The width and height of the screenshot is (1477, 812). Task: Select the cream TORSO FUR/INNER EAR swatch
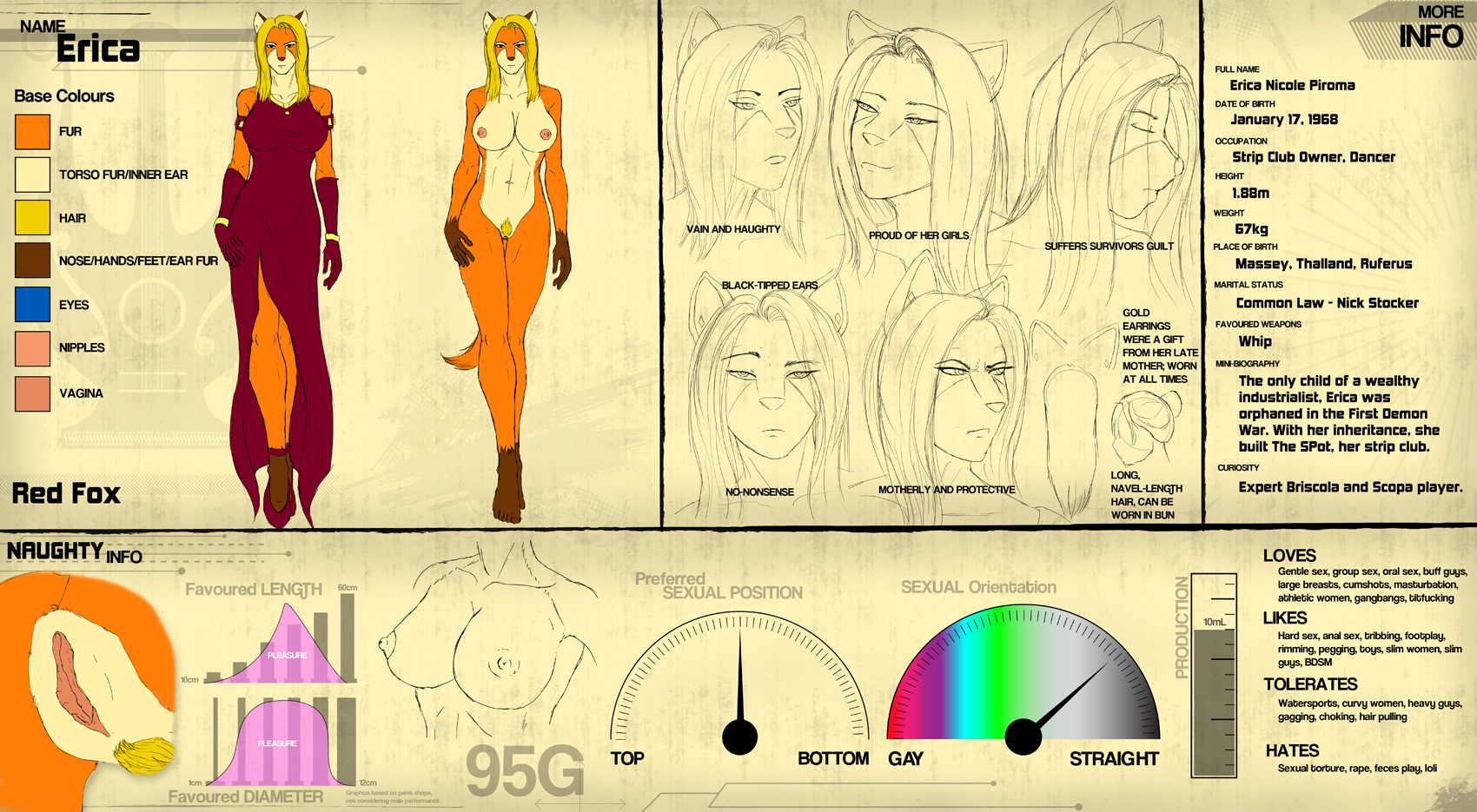click(x=32, y=175)
